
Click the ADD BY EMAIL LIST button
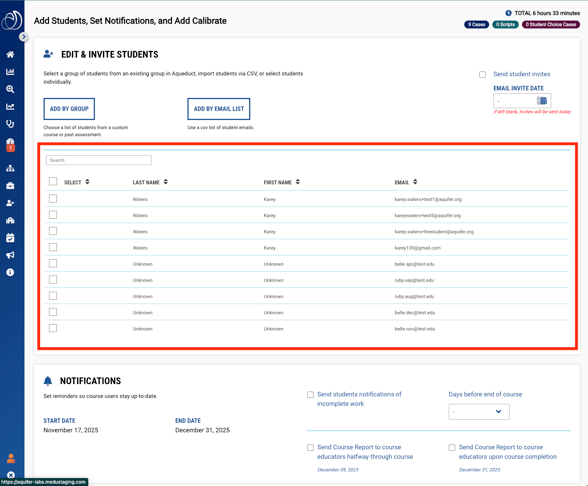pyautogui.click(x=219, y=109)
